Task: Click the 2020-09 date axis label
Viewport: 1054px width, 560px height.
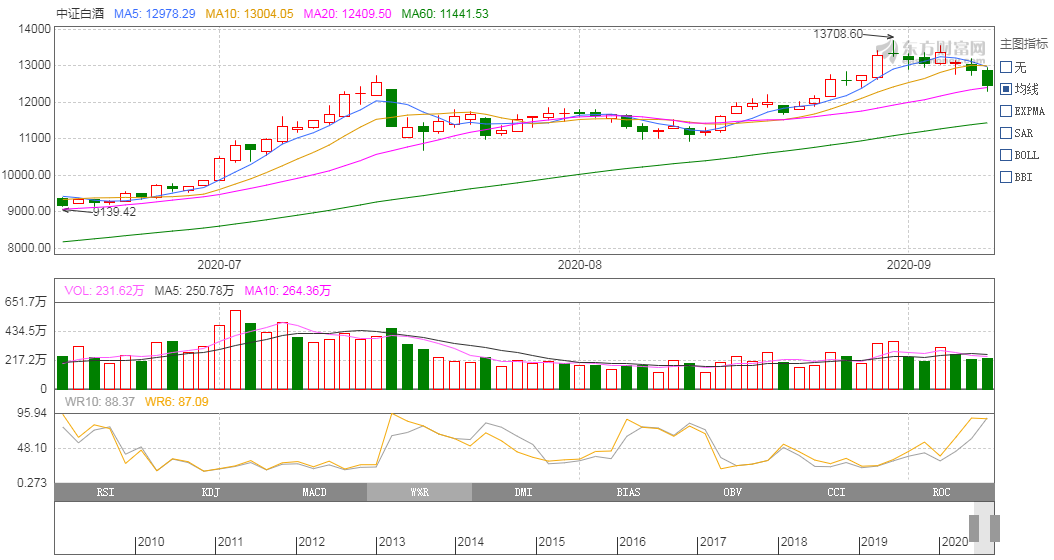Action: pos(909,265)
